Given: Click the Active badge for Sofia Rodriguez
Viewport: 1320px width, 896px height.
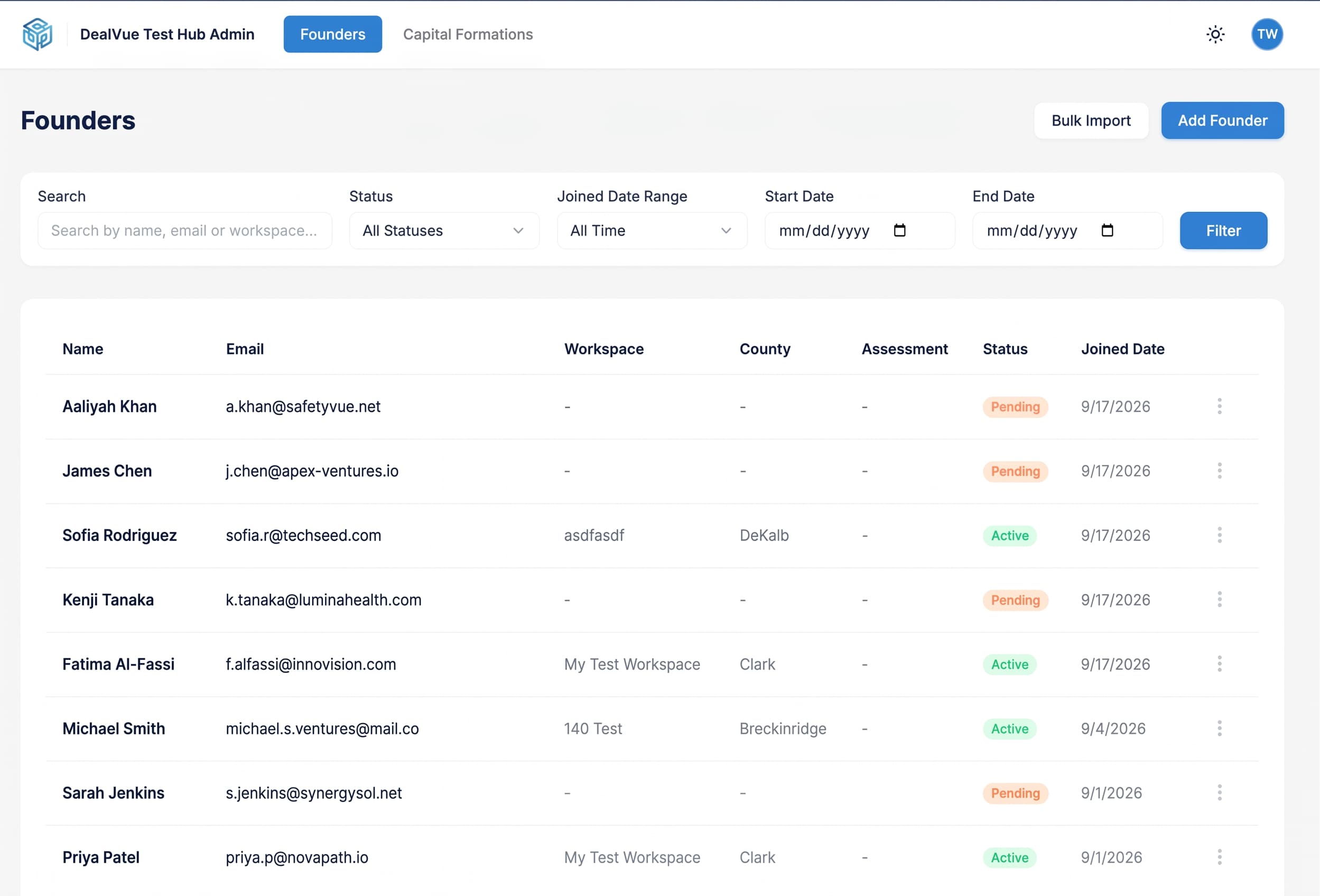Looking at the screenshot, I should pos(1009,536).
